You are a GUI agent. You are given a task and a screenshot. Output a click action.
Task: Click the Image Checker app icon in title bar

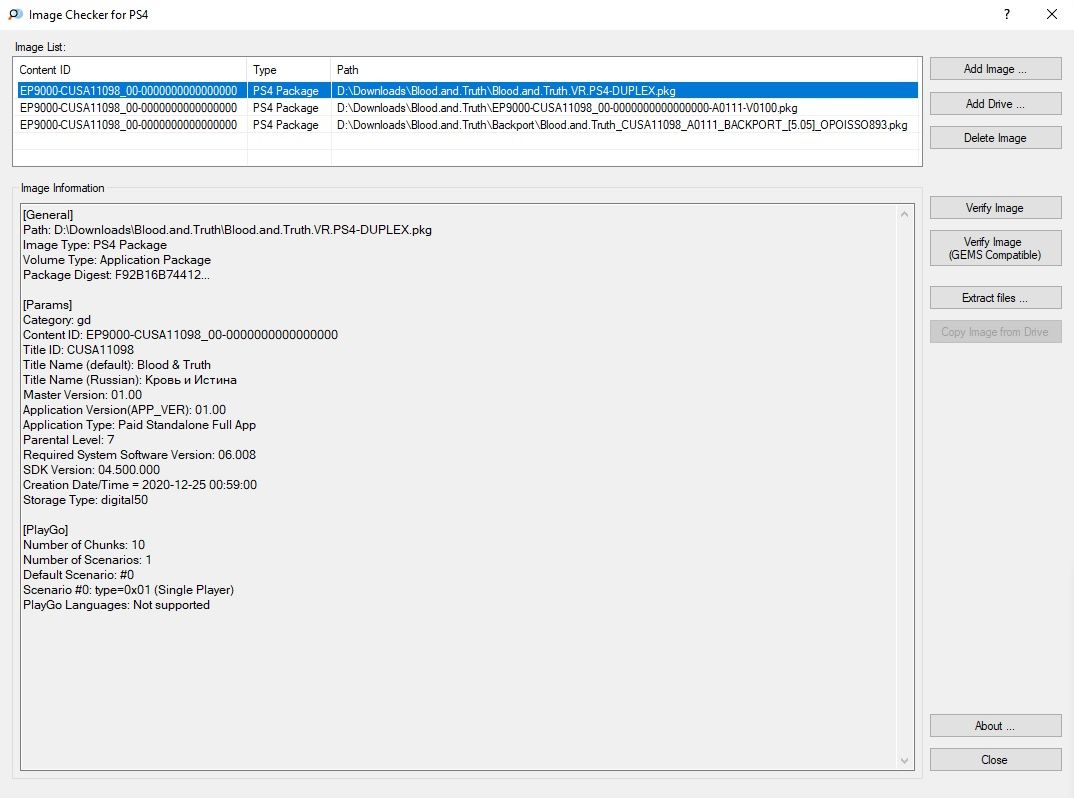pos(15,14)
